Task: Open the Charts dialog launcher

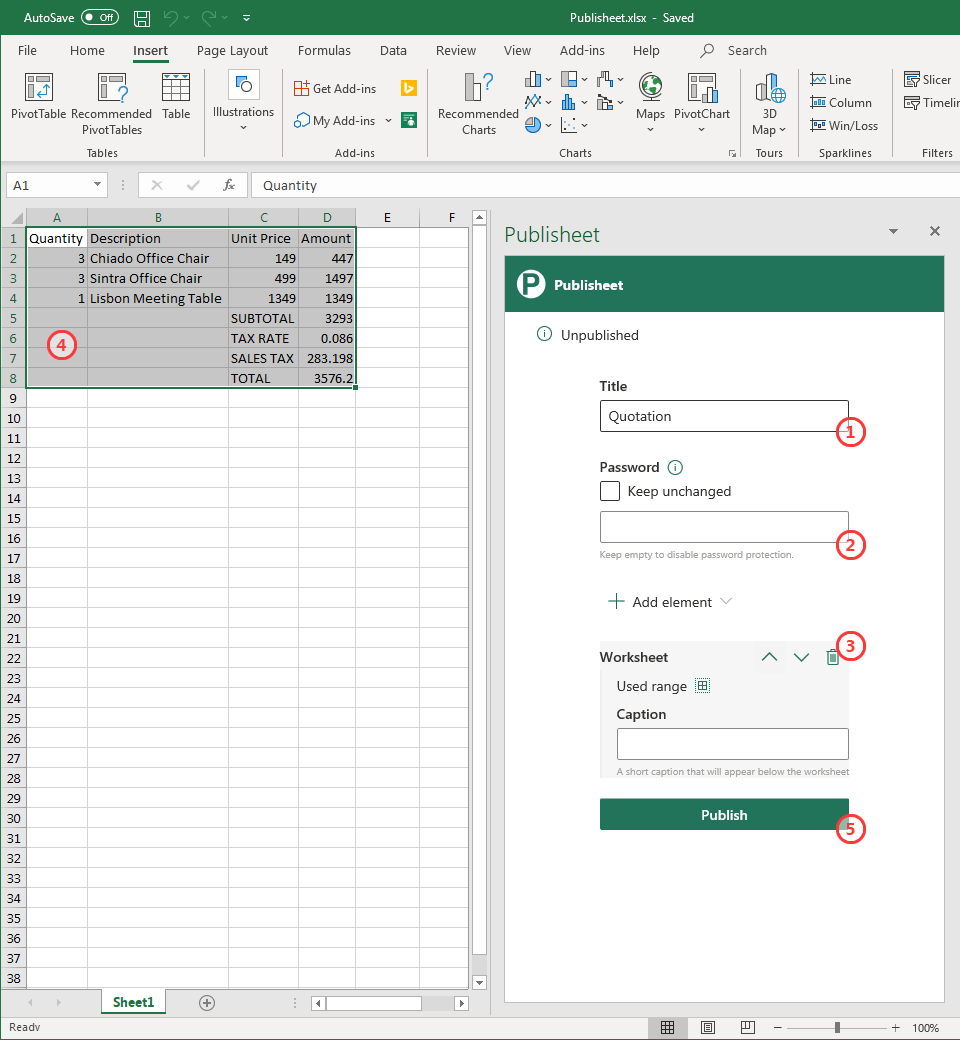Action: pos(732,154)
